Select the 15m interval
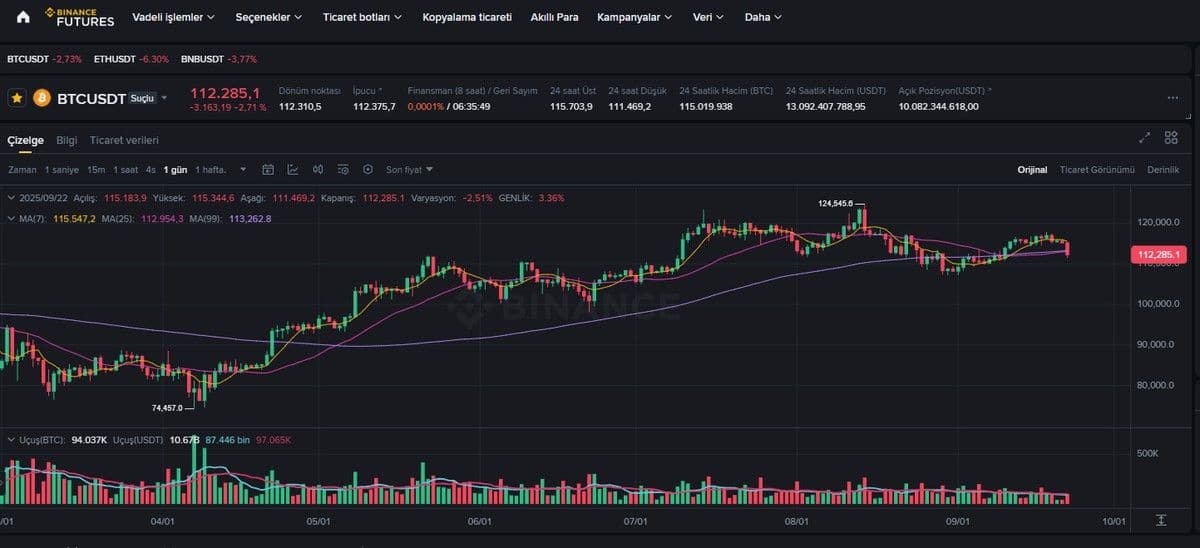Image resolution: width=1200 pixels, height=548 pixels. point(96,170)
